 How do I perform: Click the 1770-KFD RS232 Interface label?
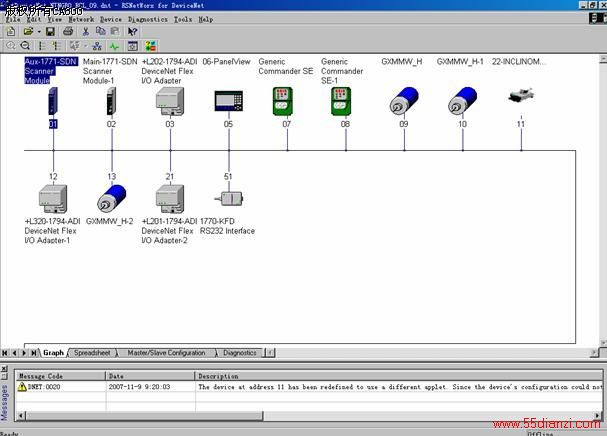pos(227,226)
